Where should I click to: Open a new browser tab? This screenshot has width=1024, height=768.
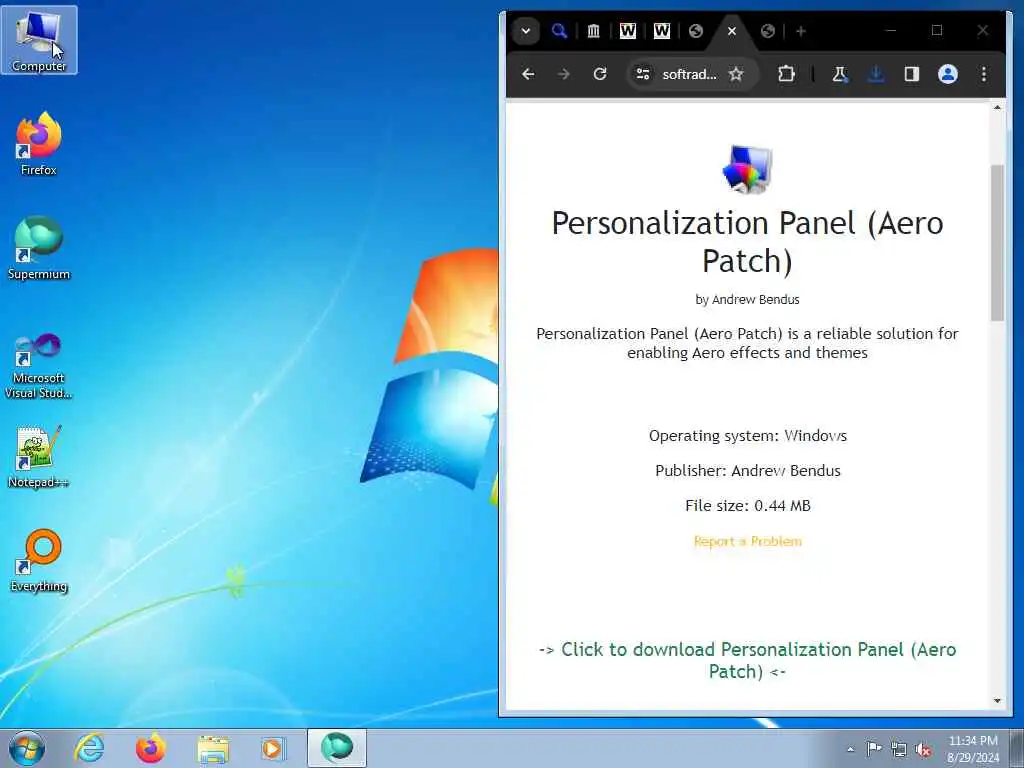point(801,31)
